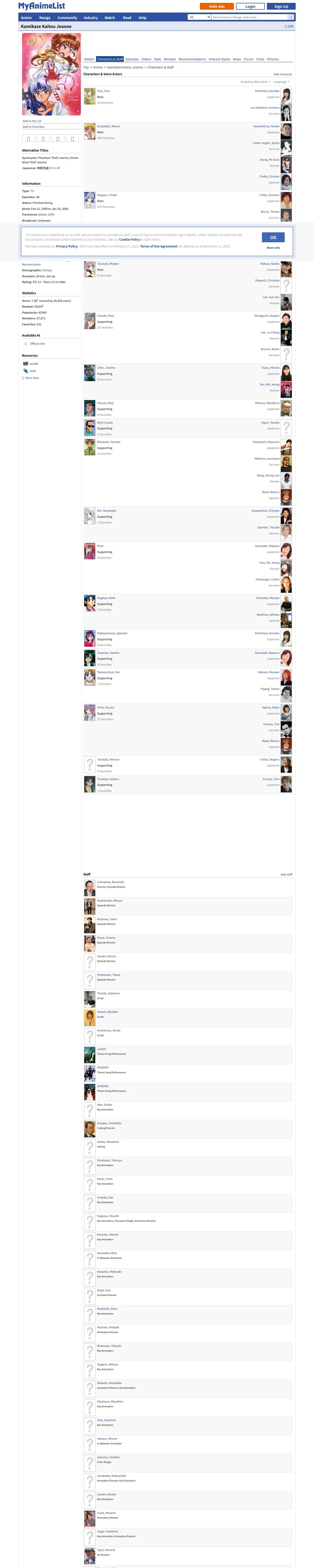Click the Login button
The image size is (314, 1568).
point(251,6)
